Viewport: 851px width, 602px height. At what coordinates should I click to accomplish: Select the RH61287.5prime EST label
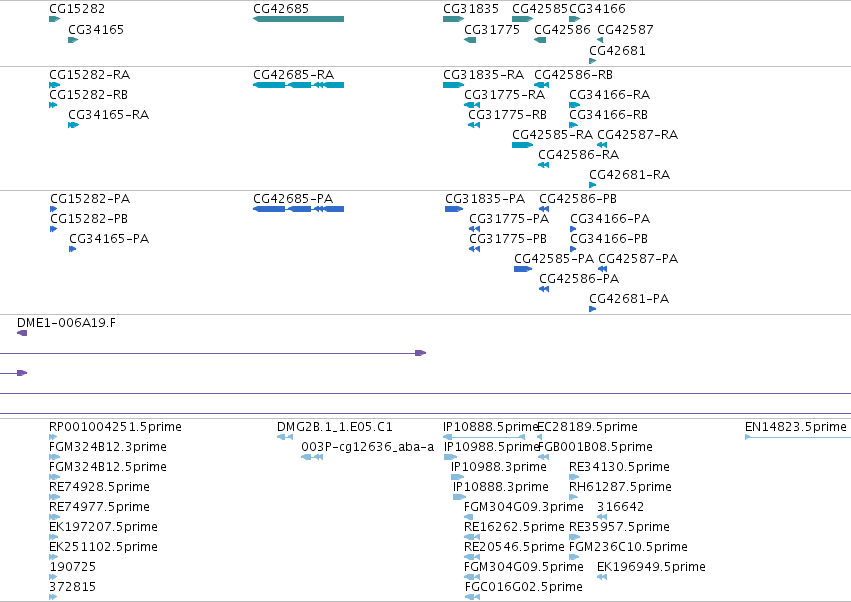[x=620, y=487]
